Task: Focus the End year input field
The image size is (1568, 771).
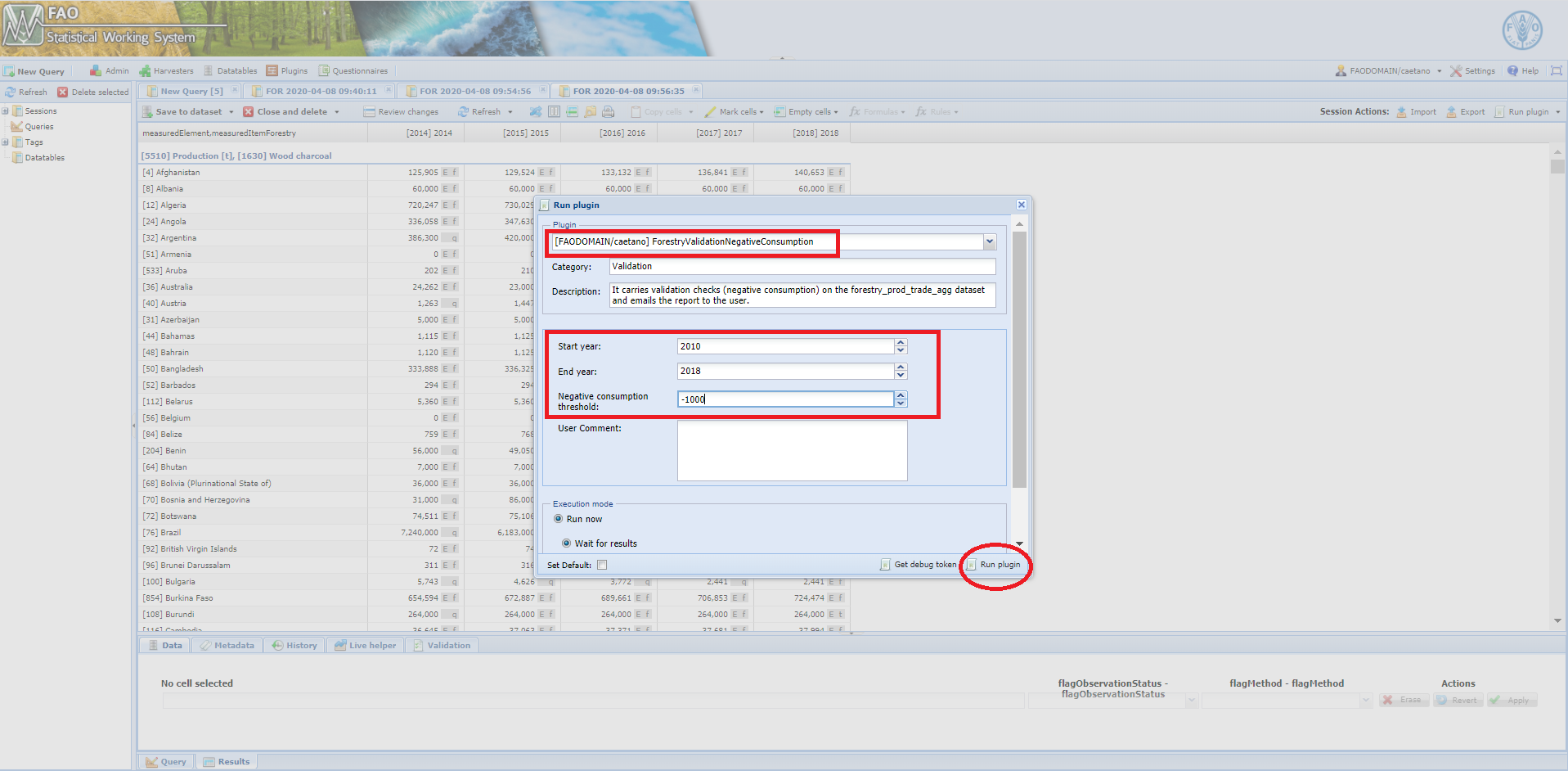Action: click(785, 371)
